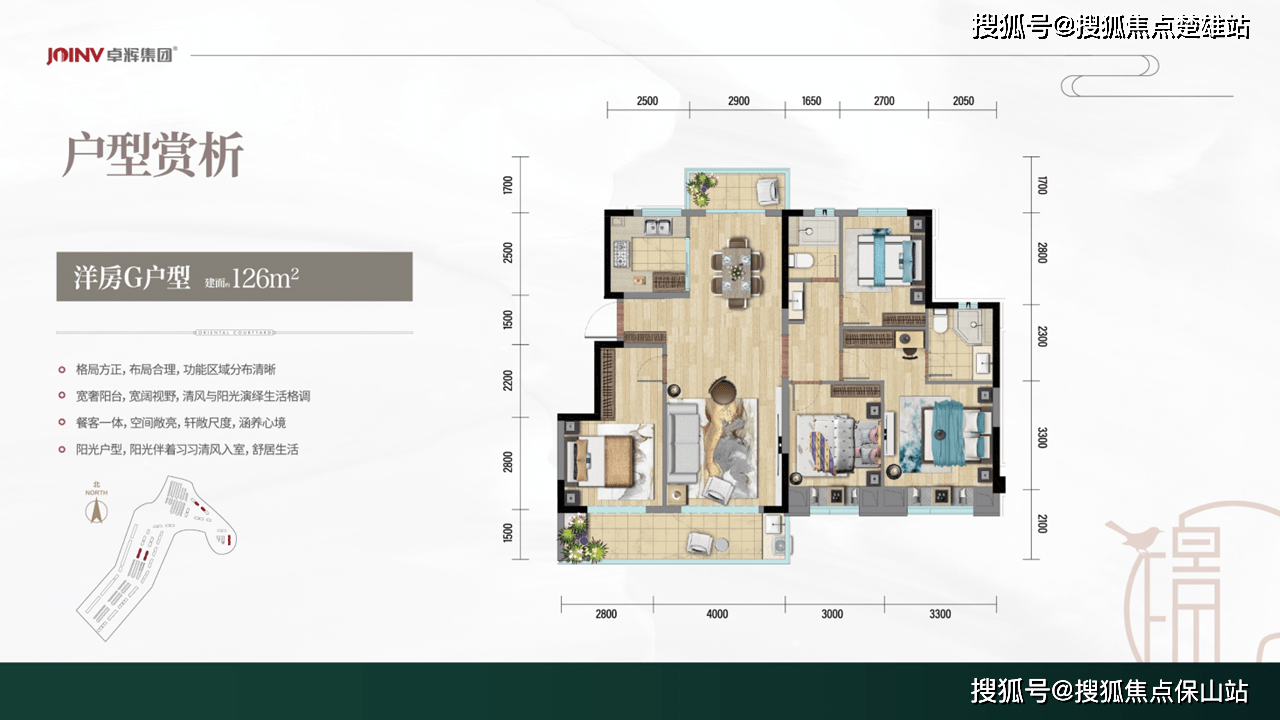Click the north compass arrow icon

tap(97, 511)
